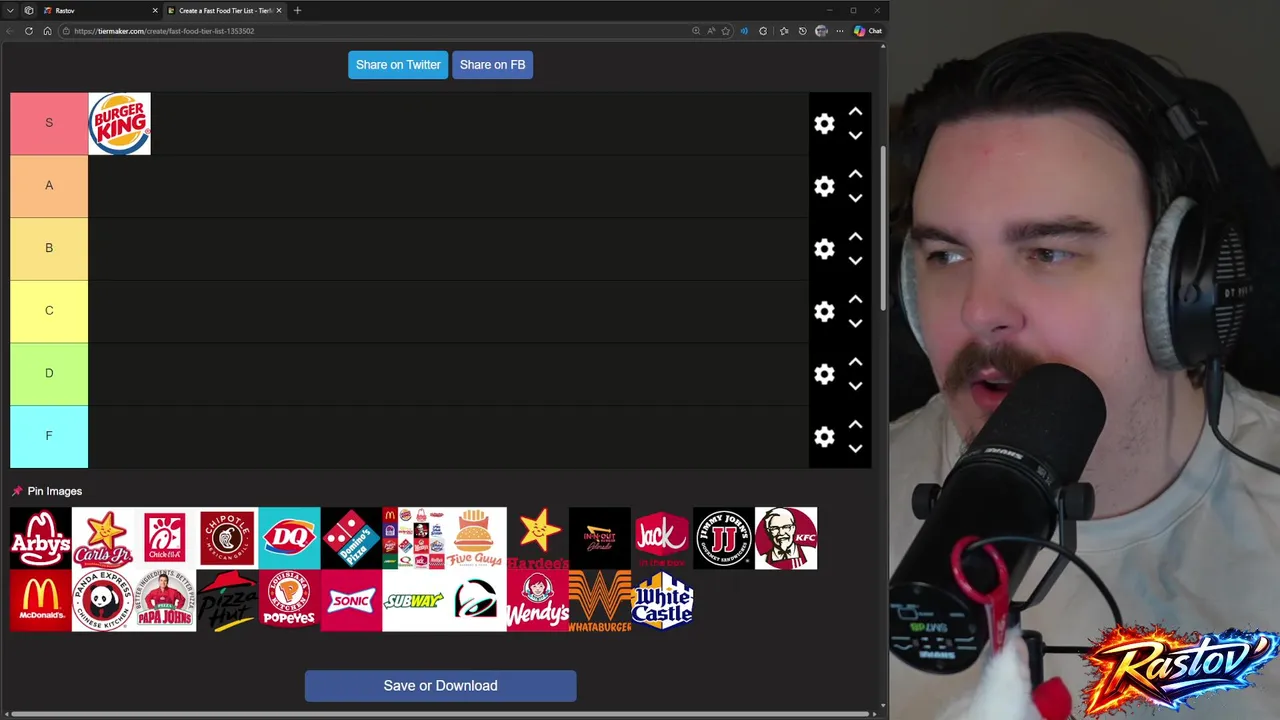Click the Share on FB button
1280x720 pixels.
[492, 65]
